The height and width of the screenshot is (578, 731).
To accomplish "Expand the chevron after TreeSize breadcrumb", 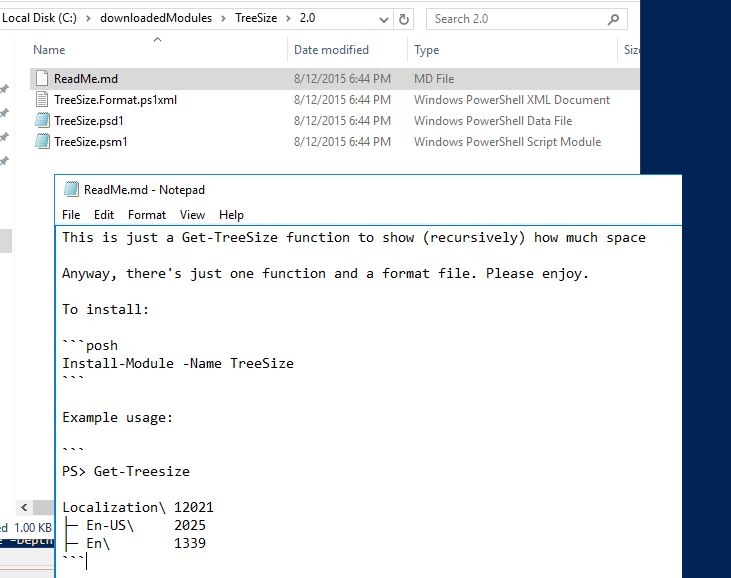I will [x=289, y=19].
